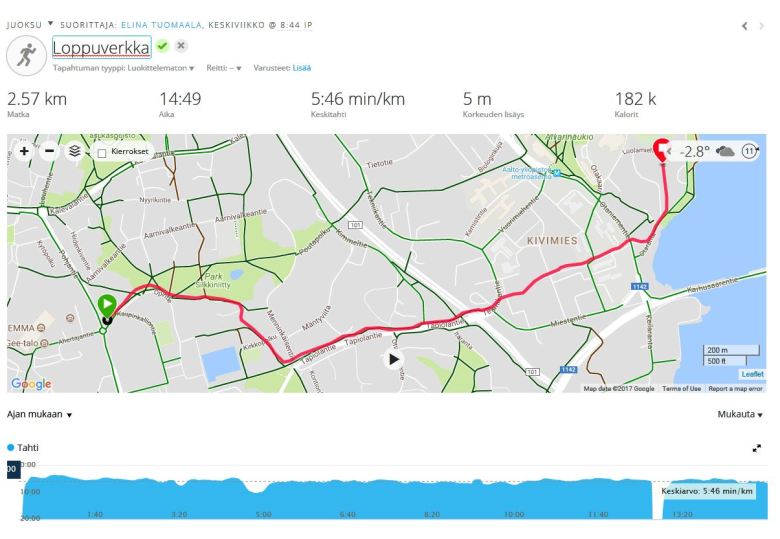Click the play button on the map
This screenshot has height=539, width=780.
pos(394,359)
